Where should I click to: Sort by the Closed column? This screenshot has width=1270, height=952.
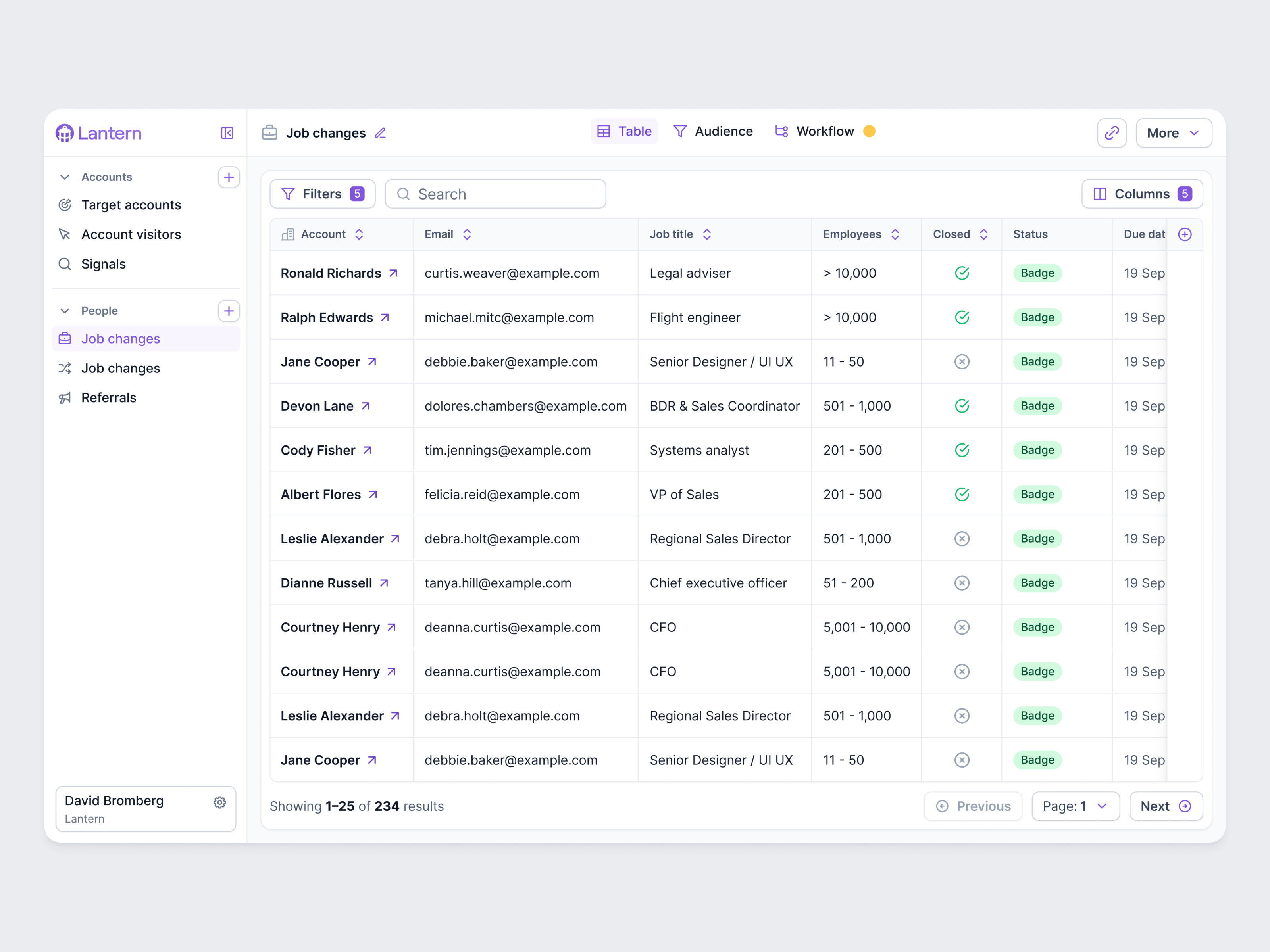click(x=983, y=234)
